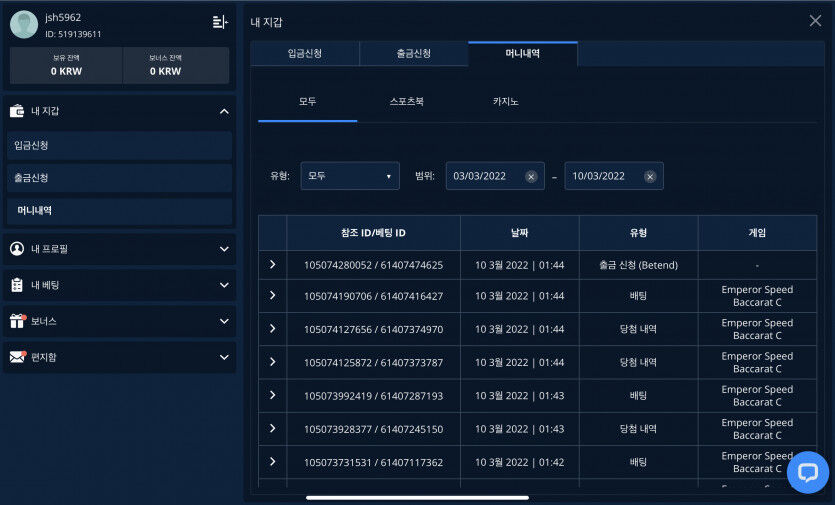835x505 pixels.
Task: Click the envelope icon beside 편지함
Action: pyautogui.click(x=18, y=357)
